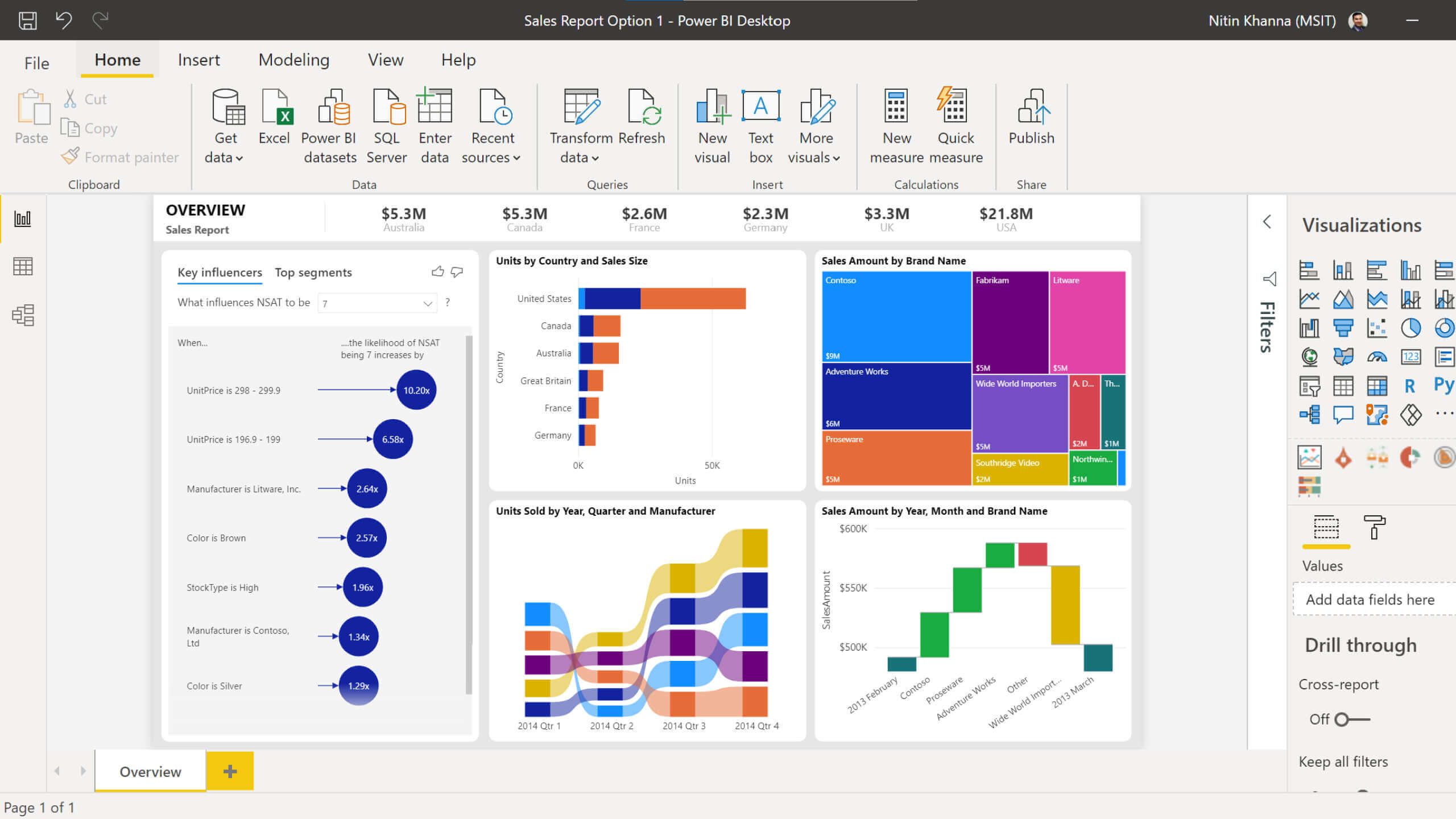Click the Overview page tab

(150, 771)
